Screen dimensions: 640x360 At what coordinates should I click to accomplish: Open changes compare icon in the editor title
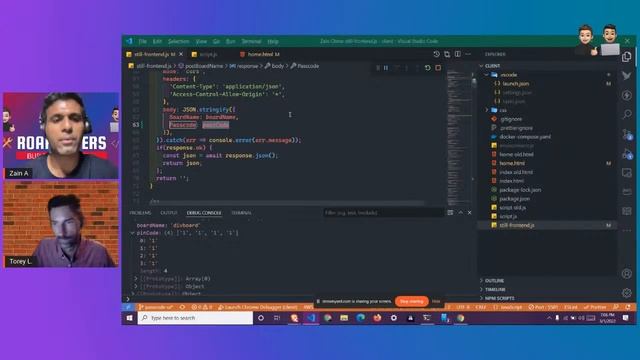447,54
